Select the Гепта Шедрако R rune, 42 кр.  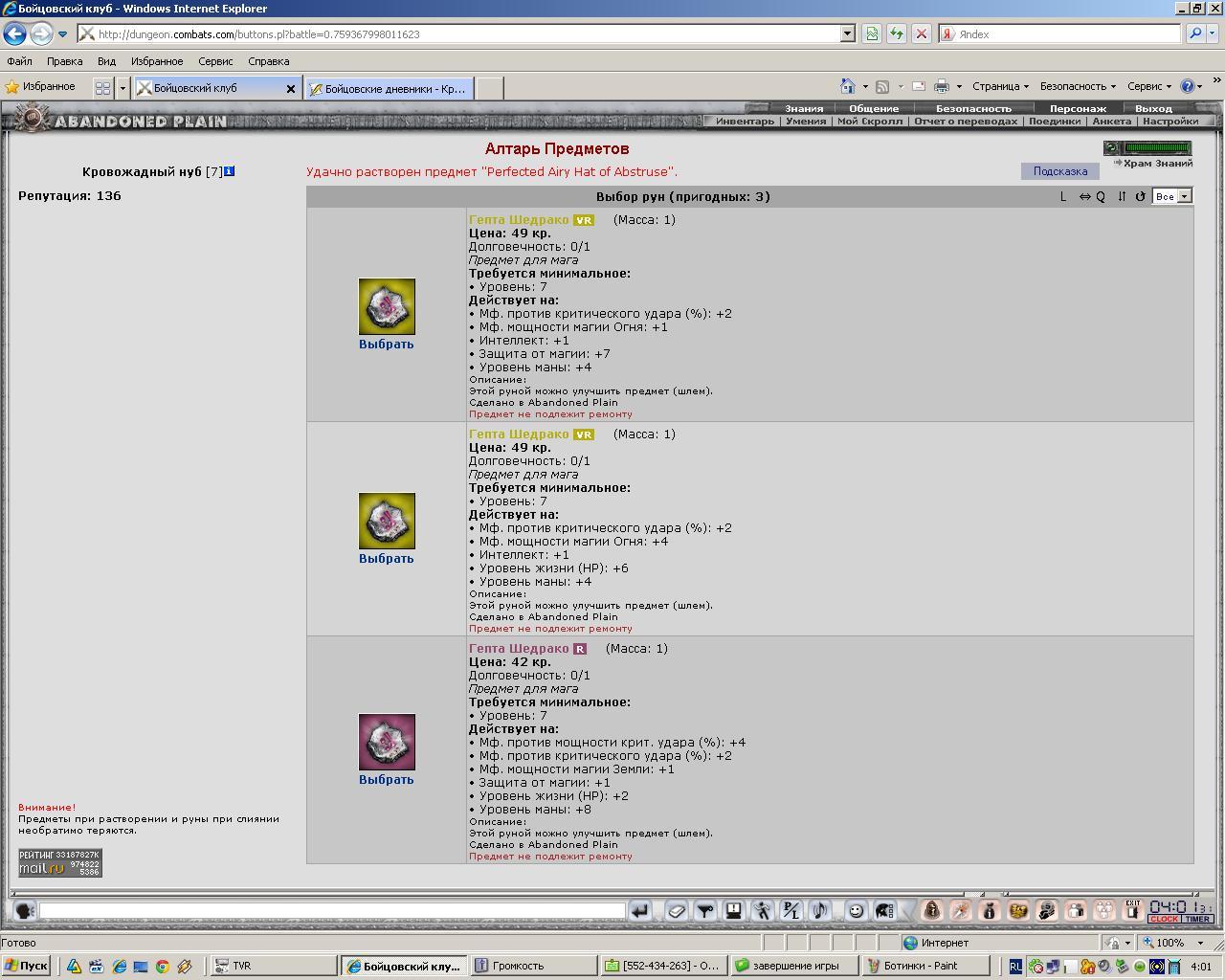coord(386,780)
